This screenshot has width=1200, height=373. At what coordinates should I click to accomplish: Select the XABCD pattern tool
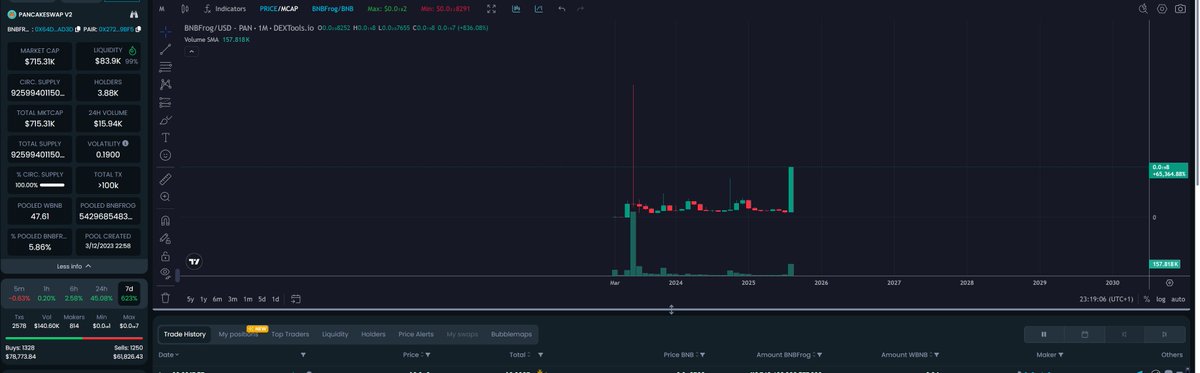pos(165,84)
